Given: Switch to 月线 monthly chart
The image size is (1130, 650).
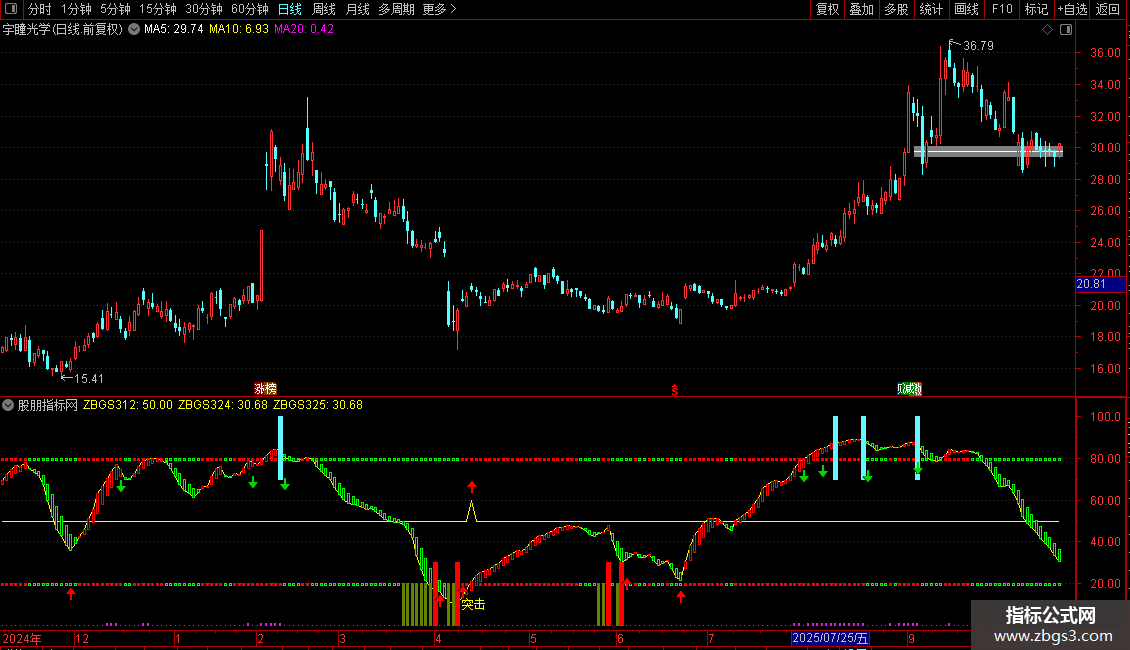Looking at the screenshot, I should (357, 9).
